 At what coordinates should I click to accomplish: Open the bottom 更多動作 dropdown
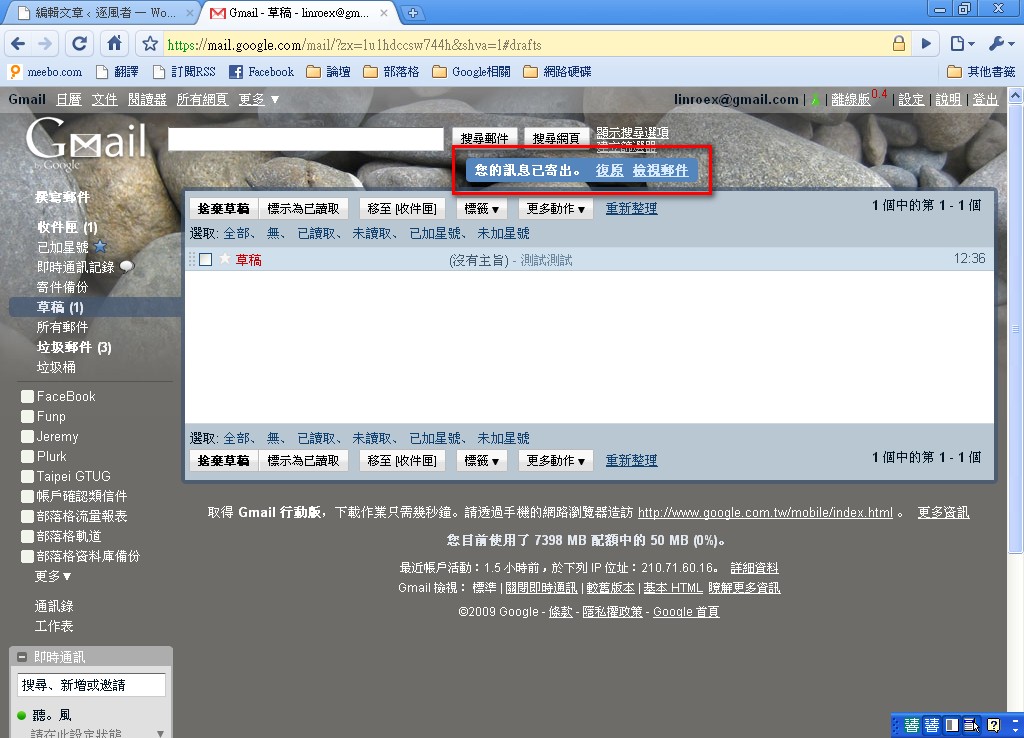[556, 460]
